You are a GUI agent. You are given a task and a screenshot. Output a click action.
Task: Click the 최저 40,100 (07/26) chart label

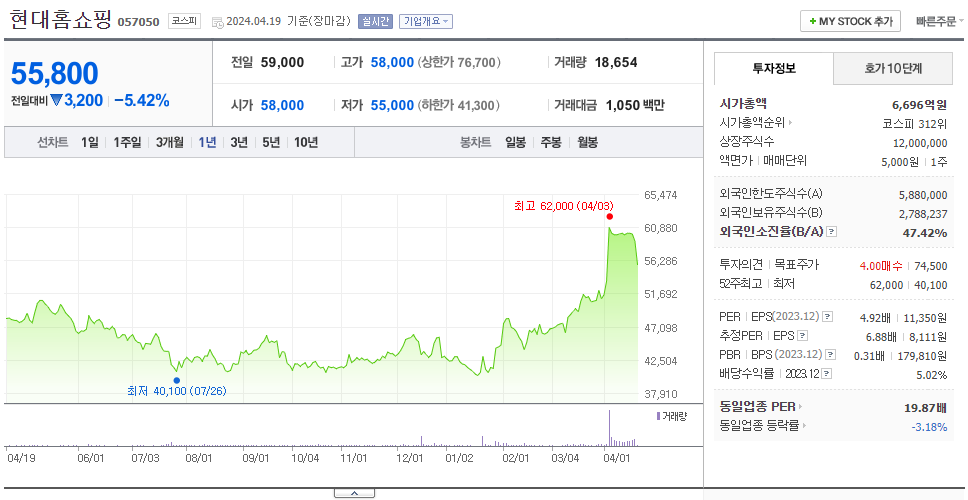tap(177, 391)
